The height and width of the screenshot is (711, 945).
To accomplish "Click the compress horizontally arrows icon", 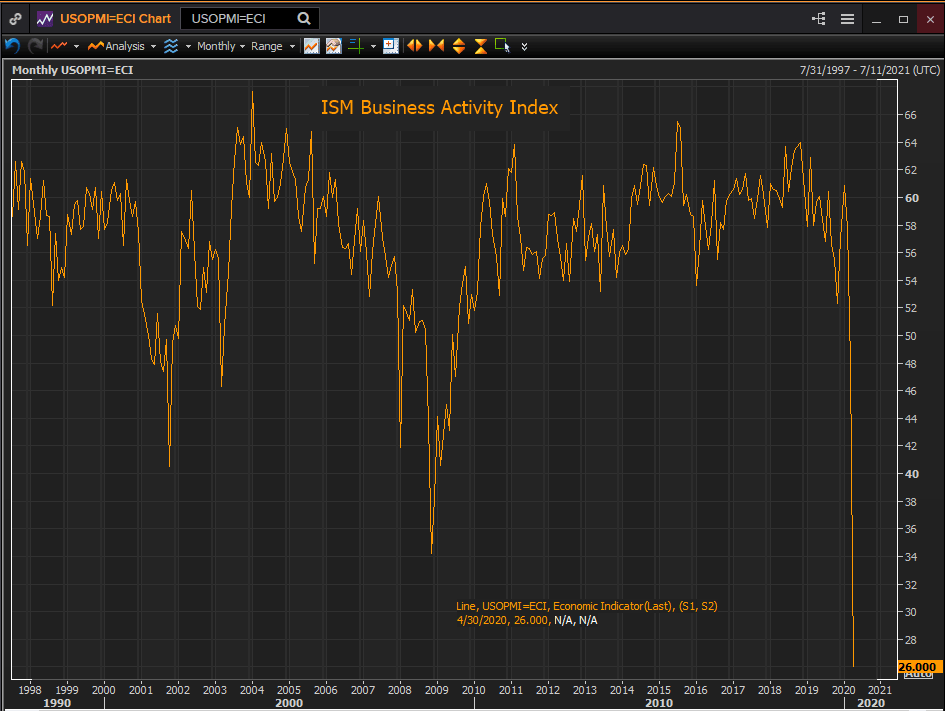I will click(x=436, y=46).
